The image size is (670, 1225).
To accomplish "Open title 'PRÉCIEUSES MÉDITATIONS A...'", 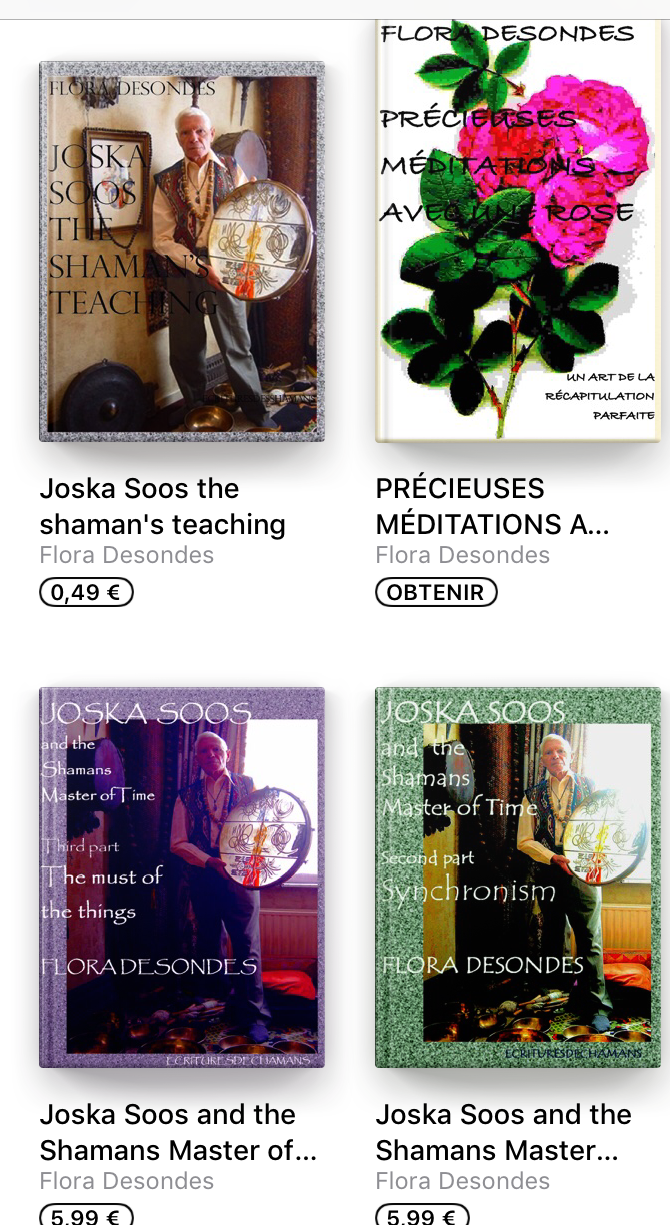I will (493, 506).
